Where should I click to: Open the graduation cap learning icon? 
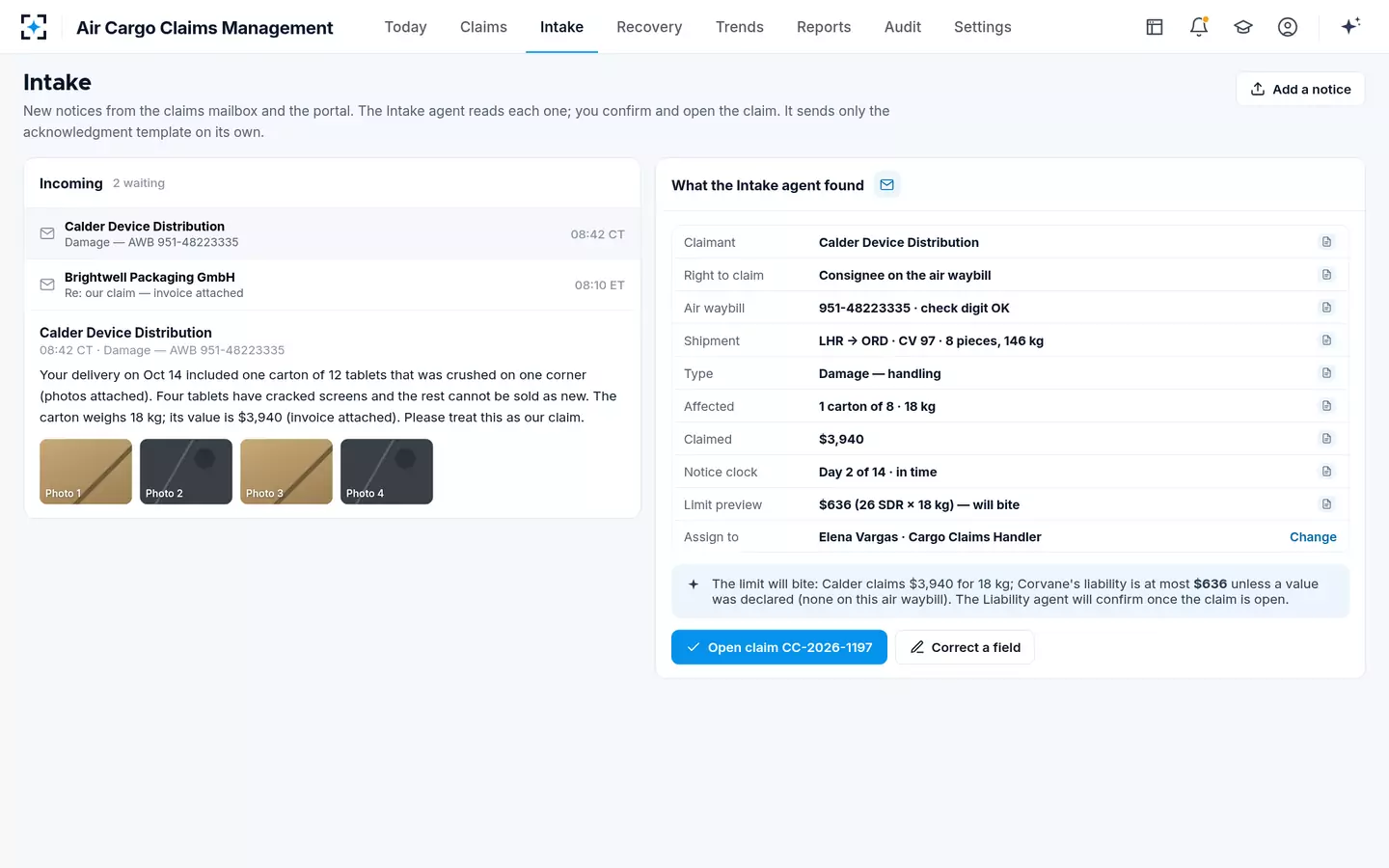(1243, 27)
